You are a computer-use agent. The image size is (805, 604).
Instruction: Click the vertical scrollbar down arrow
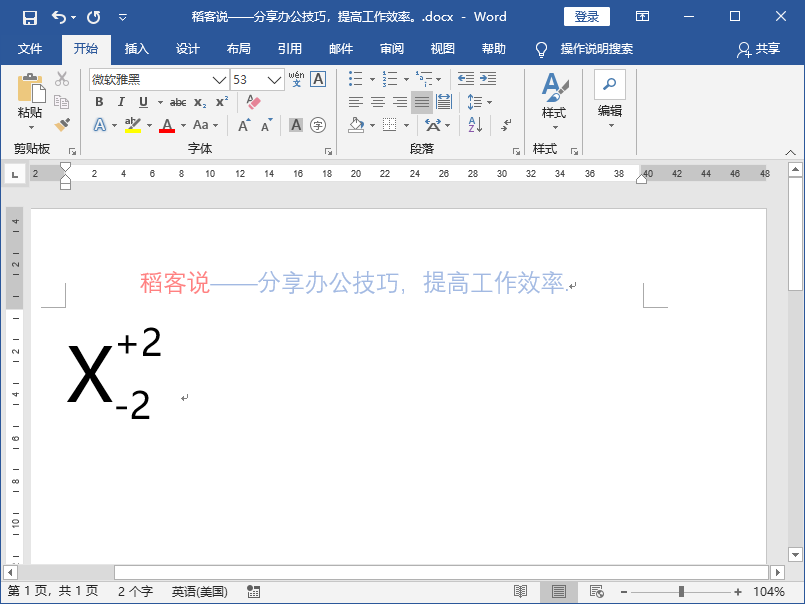[796, 555]
